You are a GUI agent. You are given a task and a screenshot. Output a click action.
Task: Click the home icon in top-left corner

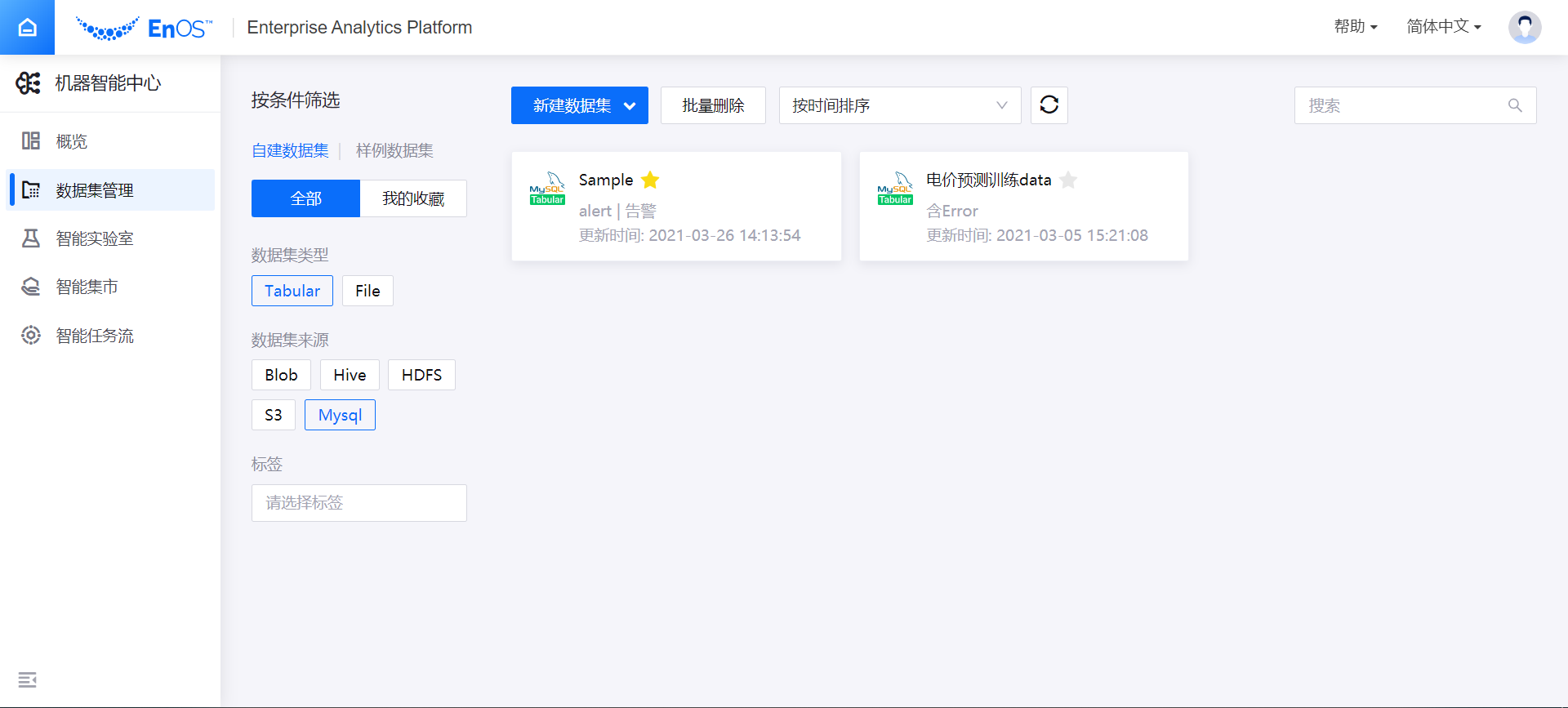click(x=27, y=28)
